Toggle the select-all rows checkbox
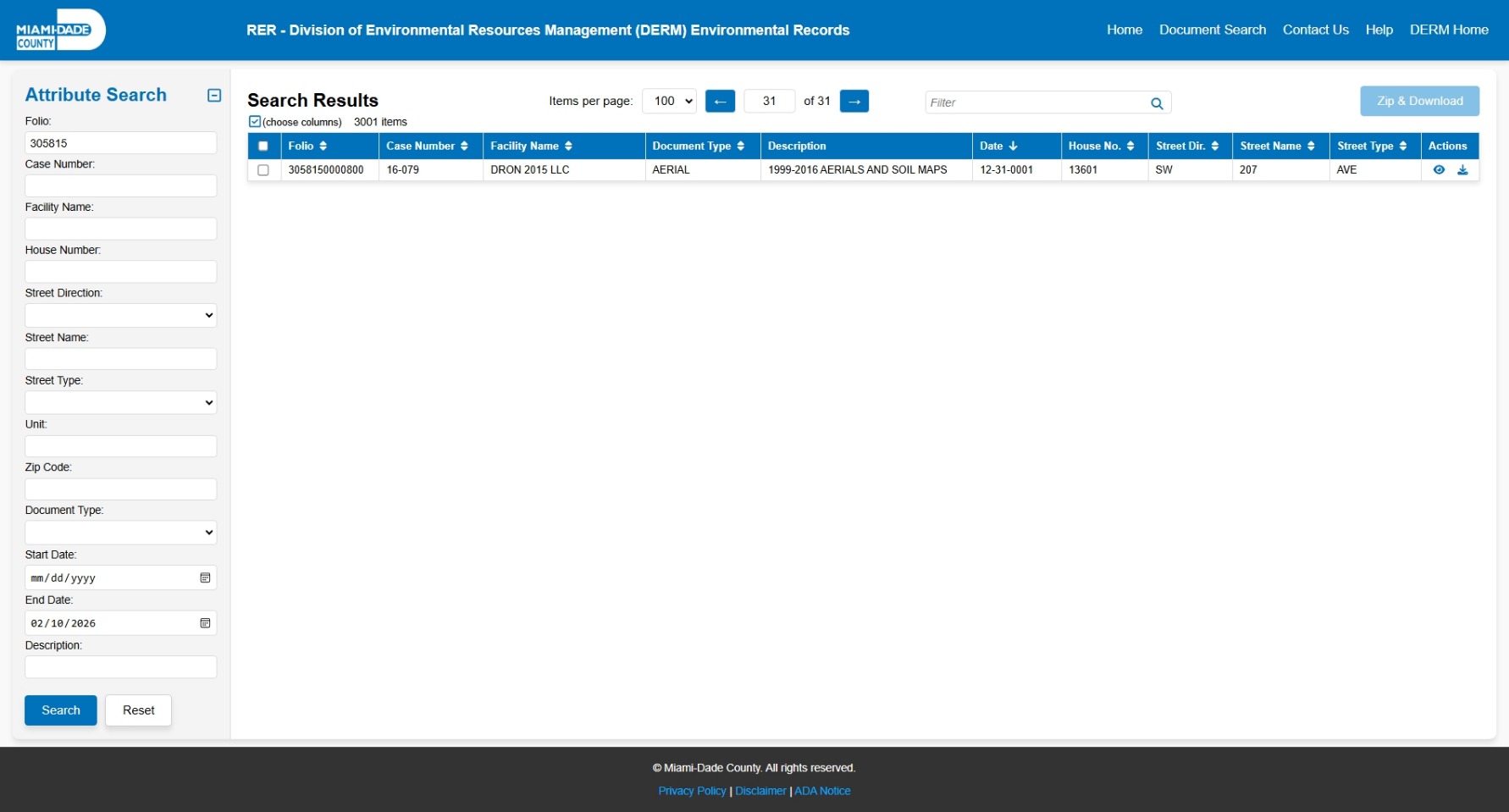The width and height of the screenshot is (1509, 812). click(263, 146)
